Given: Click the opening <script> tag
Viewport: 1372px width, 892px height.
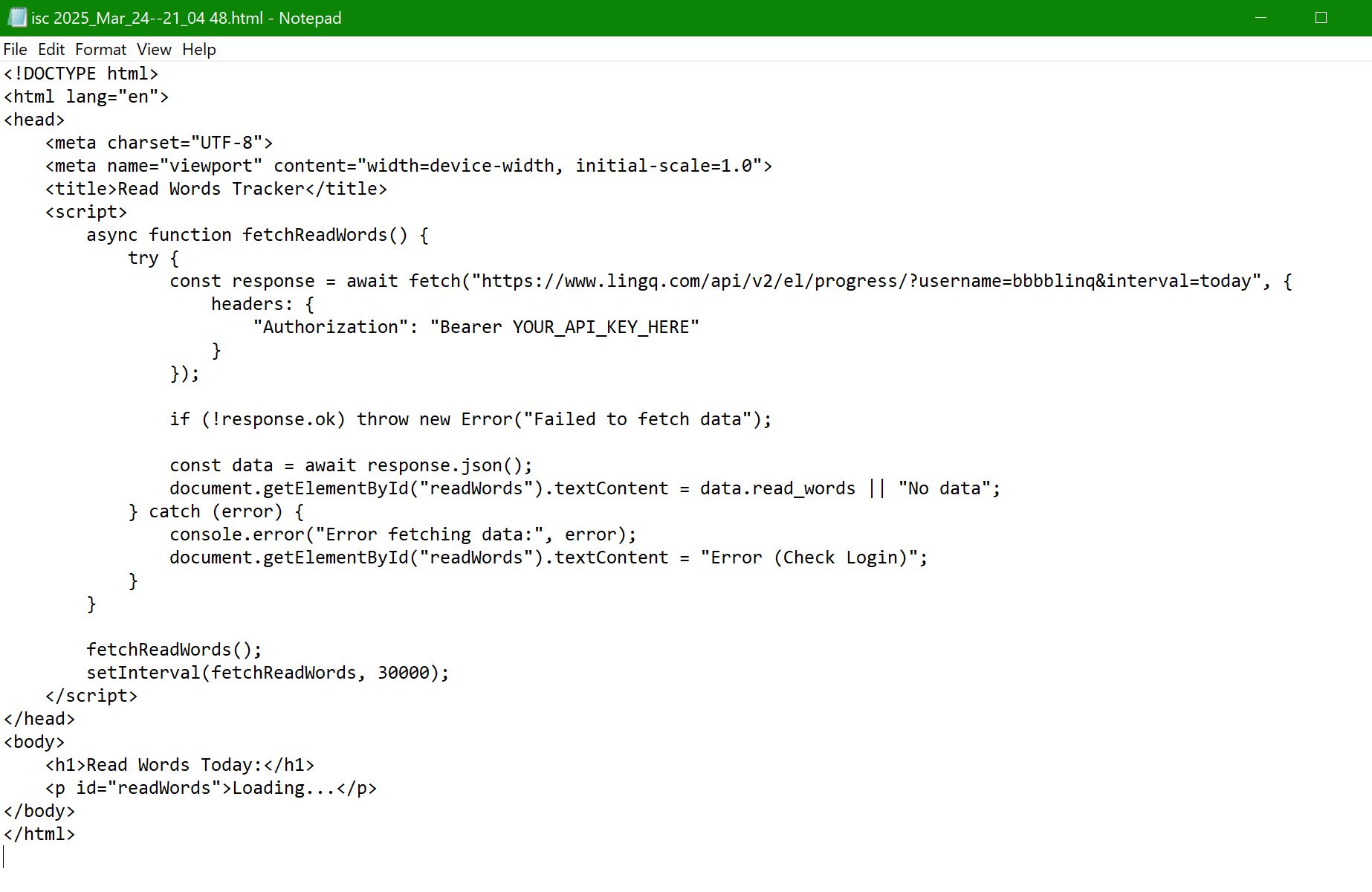Looking at the screenshot, I should (86, 212).
